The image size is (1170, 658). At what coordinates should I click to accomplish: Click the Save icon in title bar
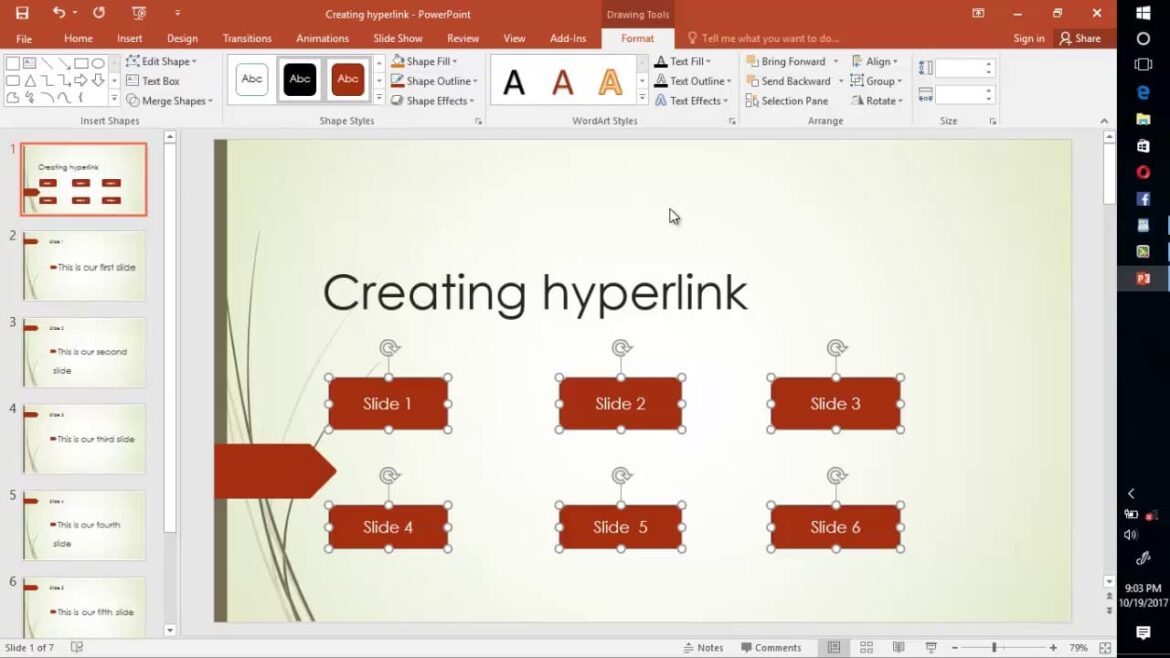pos(22,13)
